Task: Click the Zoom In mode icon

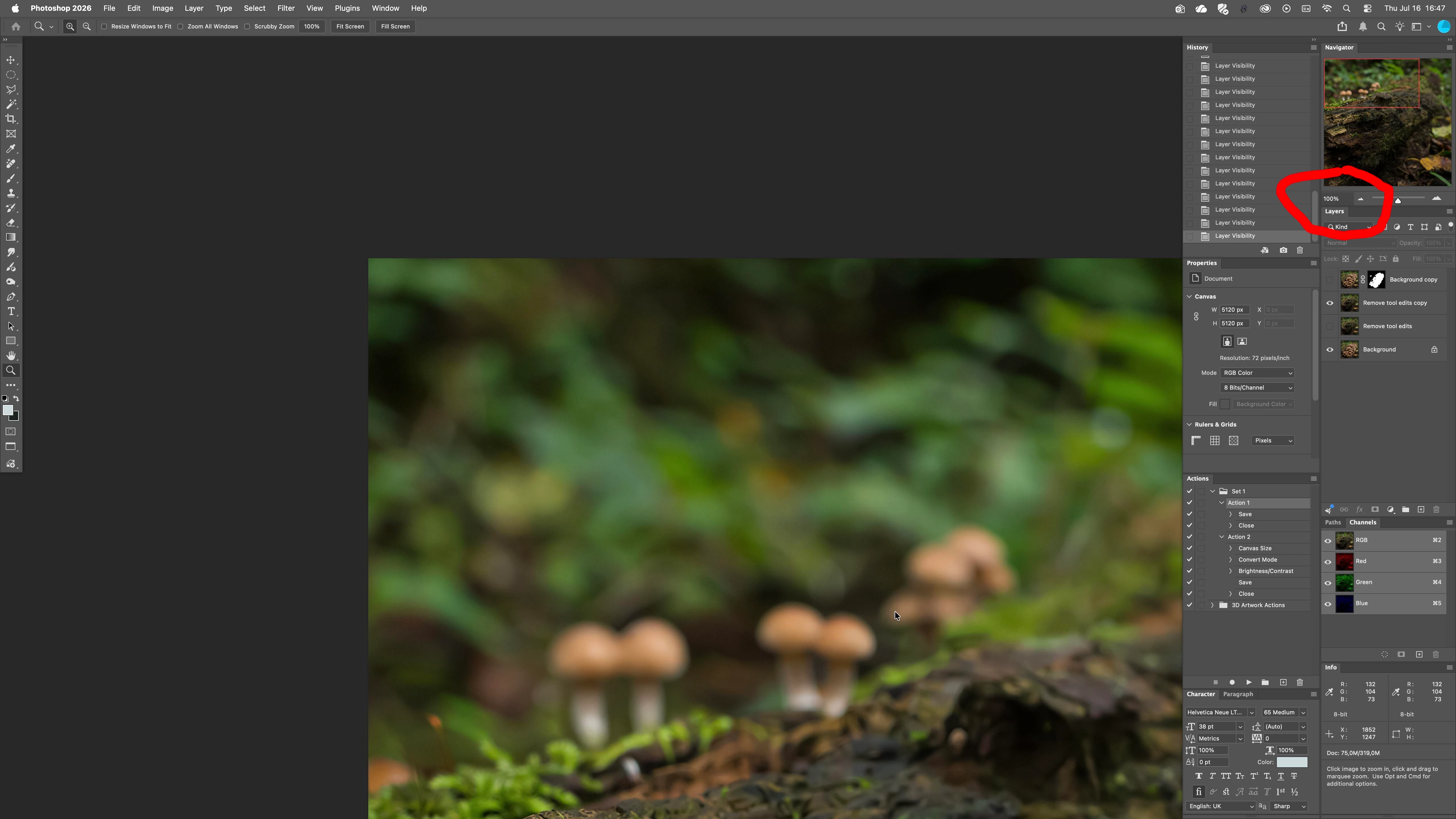Action: (x=70, y=26)
